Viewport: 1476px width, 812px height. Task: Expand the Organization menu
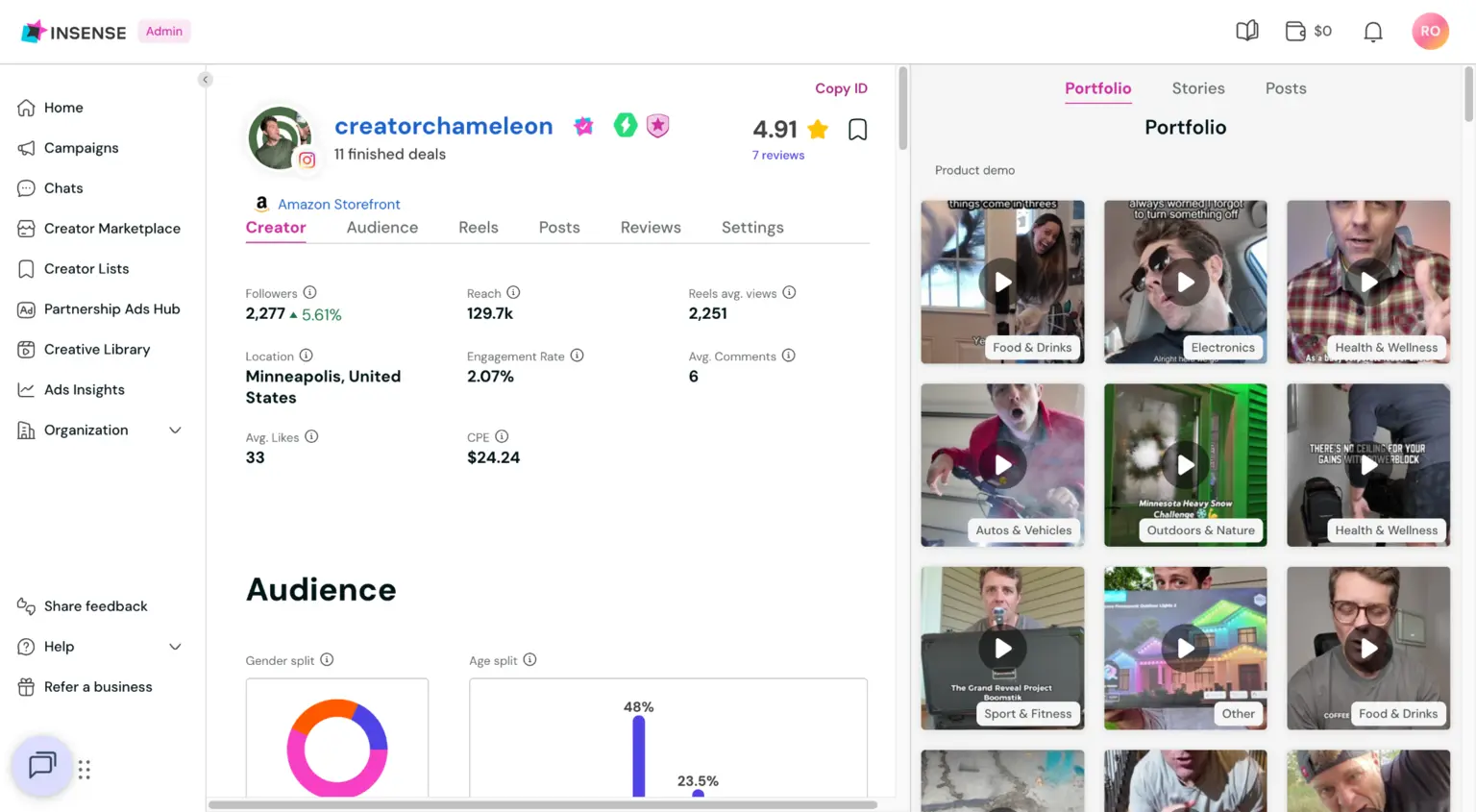(99, 431)
